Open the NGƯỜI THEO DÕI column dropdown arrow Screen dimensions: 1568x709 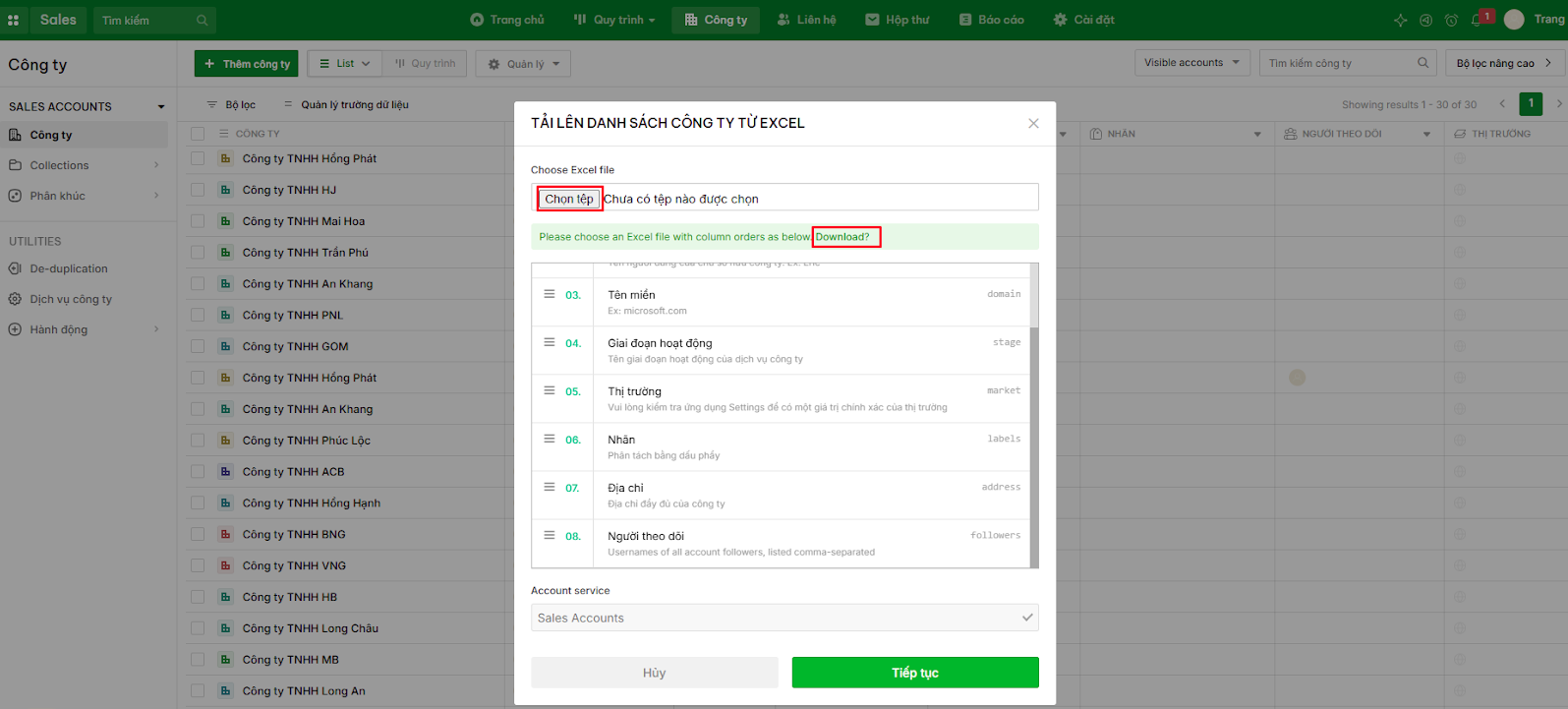(1426, 134)
